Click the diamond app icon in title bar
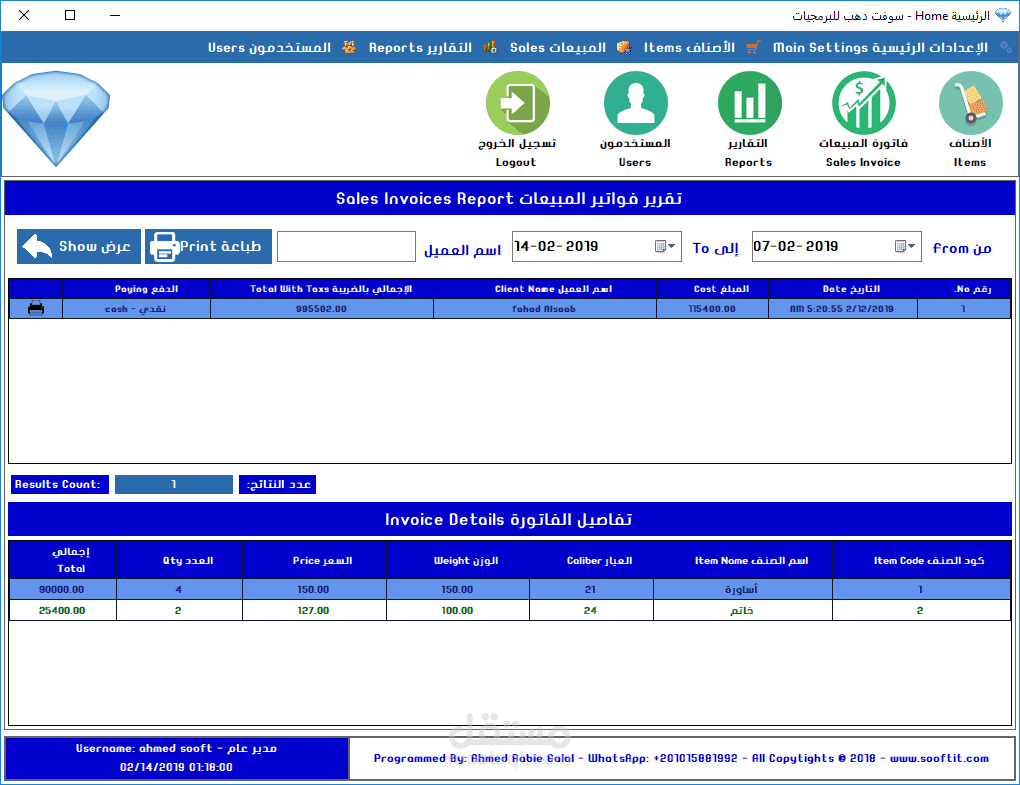The height and width of the screenshot is (785, 1020). pos(1003,15)
